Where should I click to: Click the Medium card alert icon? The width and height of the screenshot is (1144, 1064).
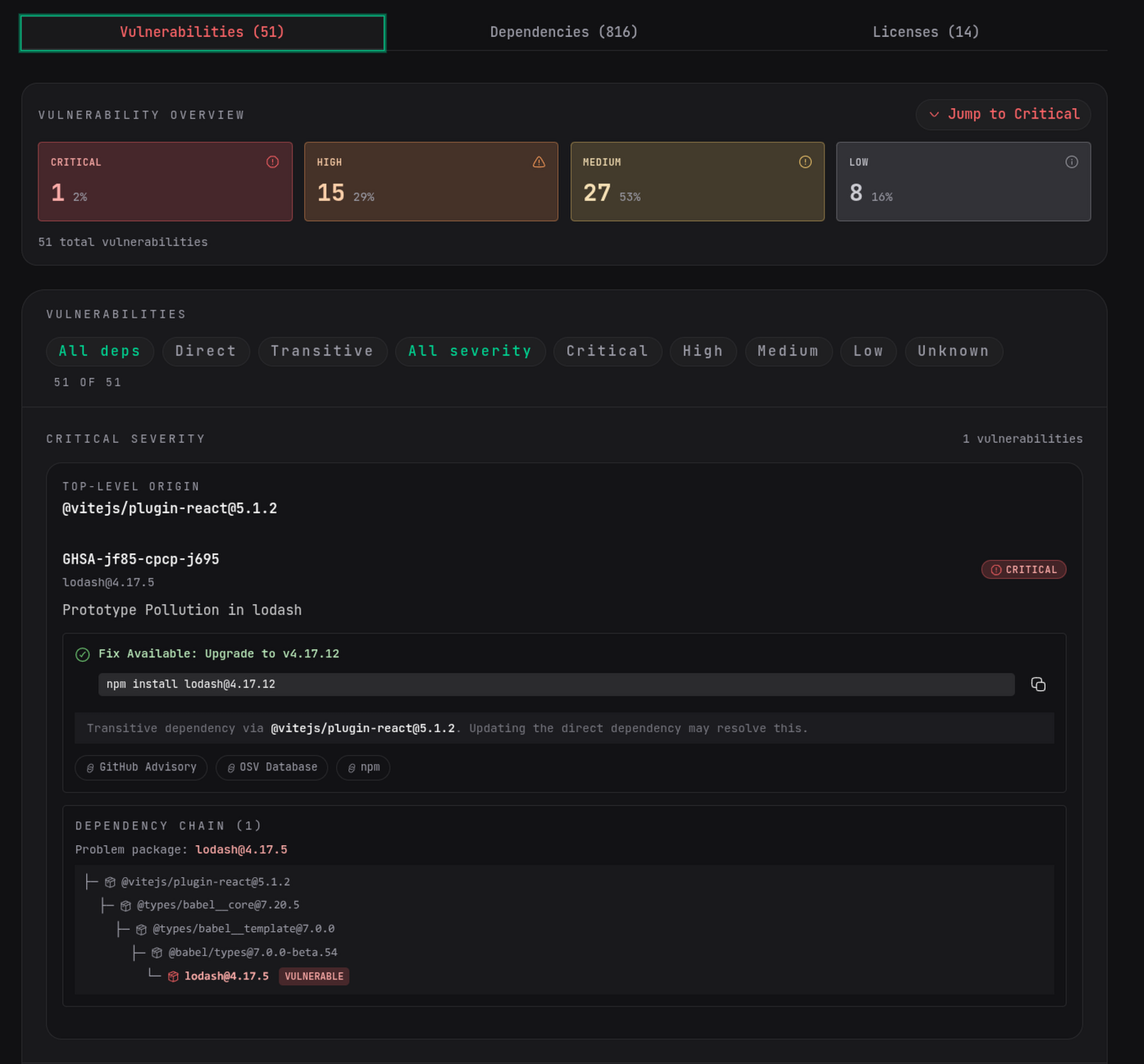805,162
